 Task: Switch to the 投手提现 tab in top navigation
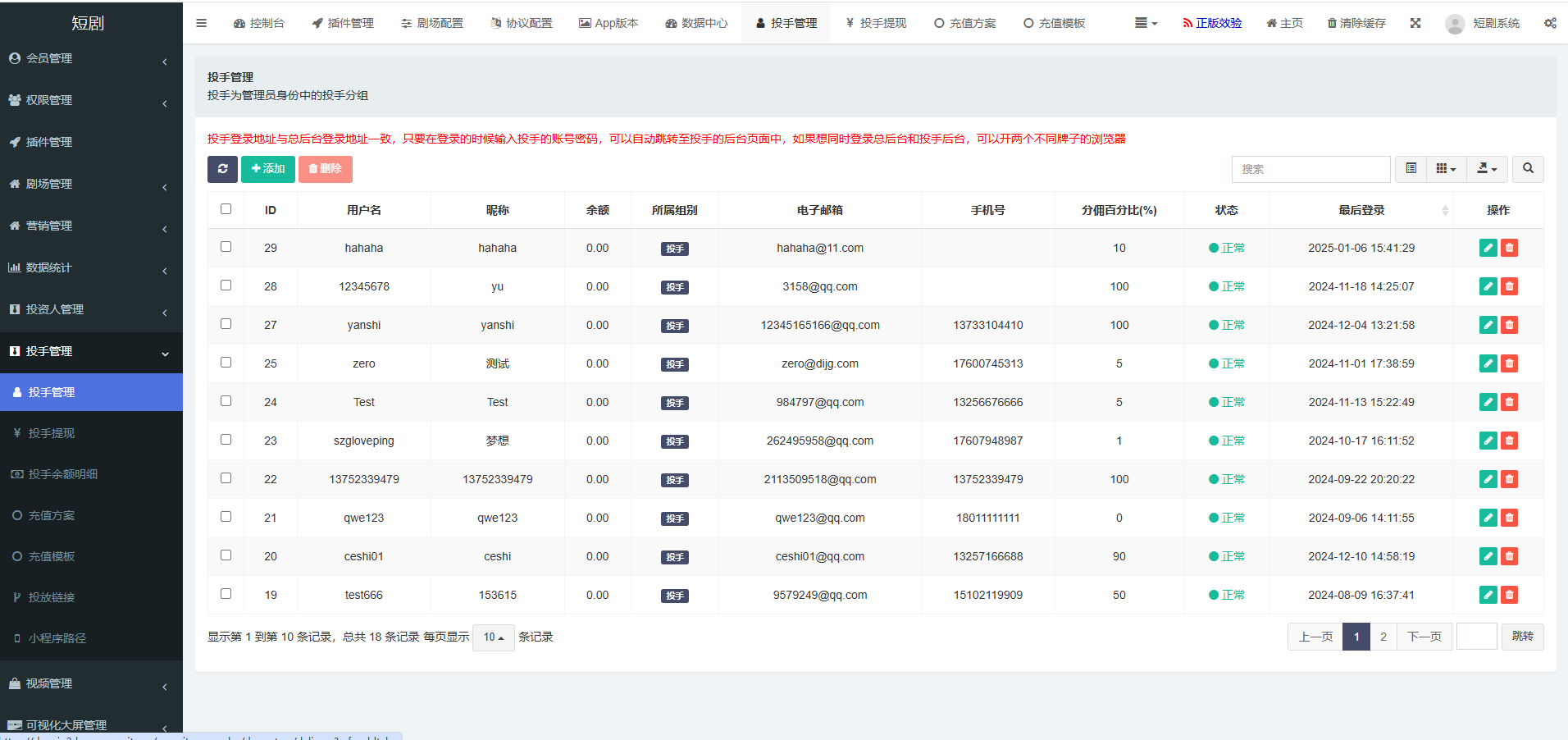(874, 23)
